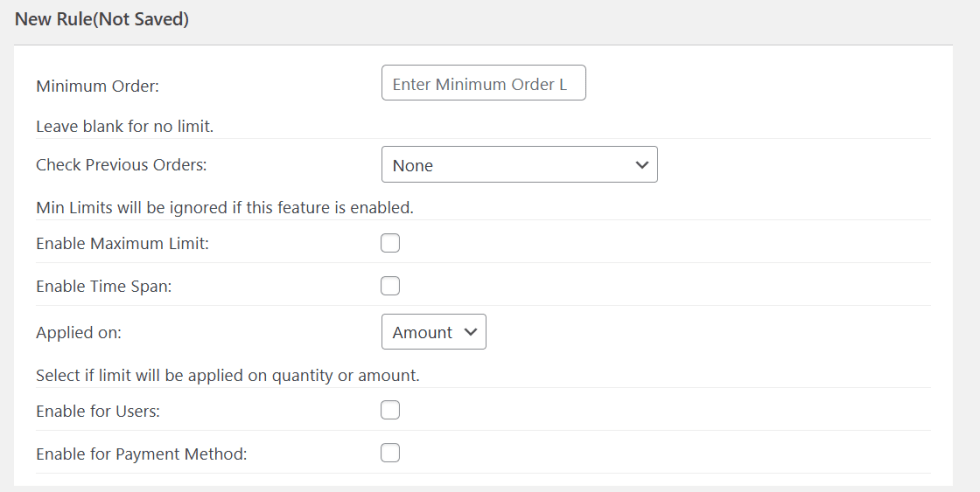This screenshot has width=980, height=492.
Task: Click the chevron arrow beside Amount
Action: click(470, 332)
